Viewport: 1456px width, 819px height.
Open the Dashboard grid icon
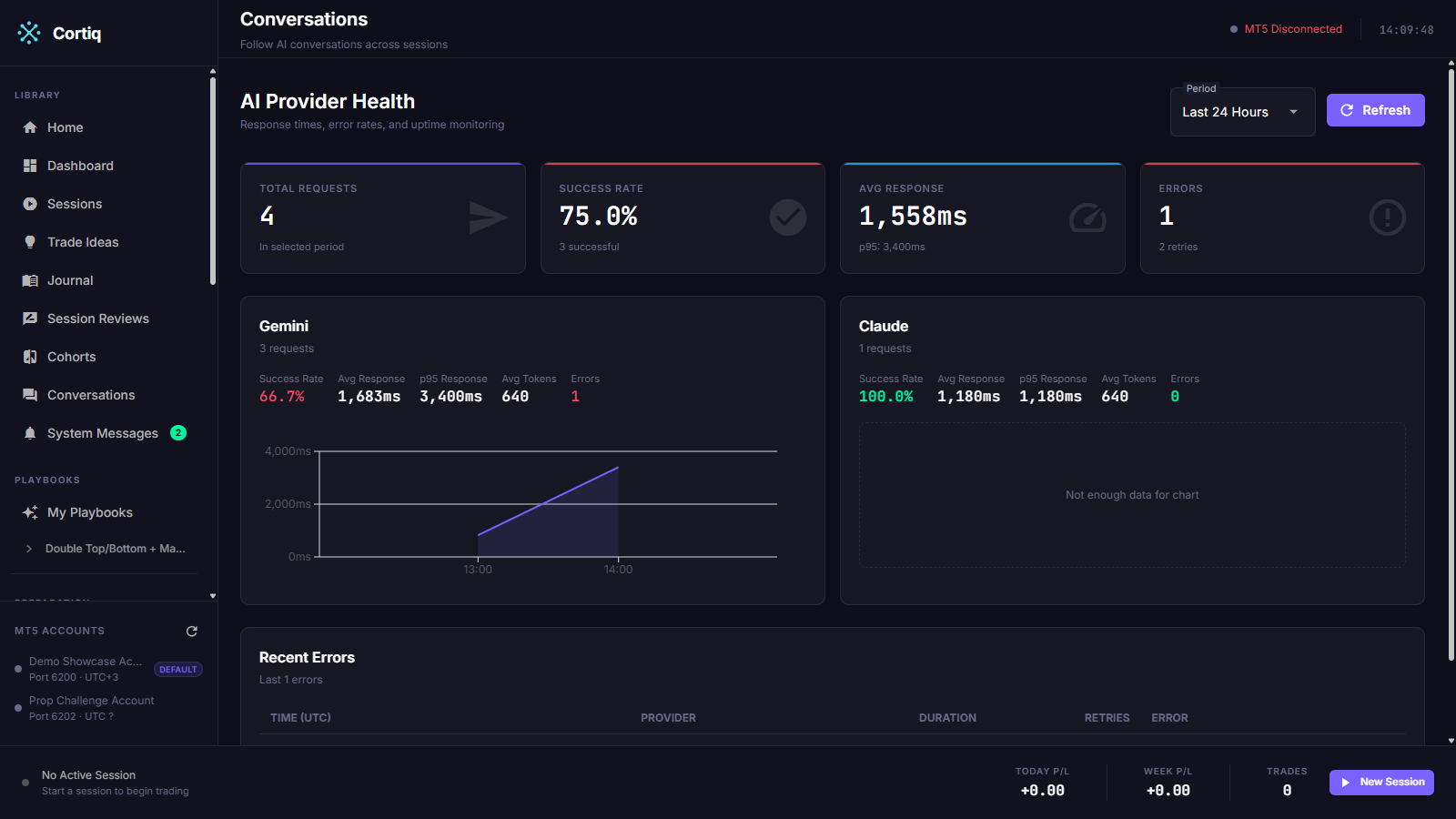(30, 166)
